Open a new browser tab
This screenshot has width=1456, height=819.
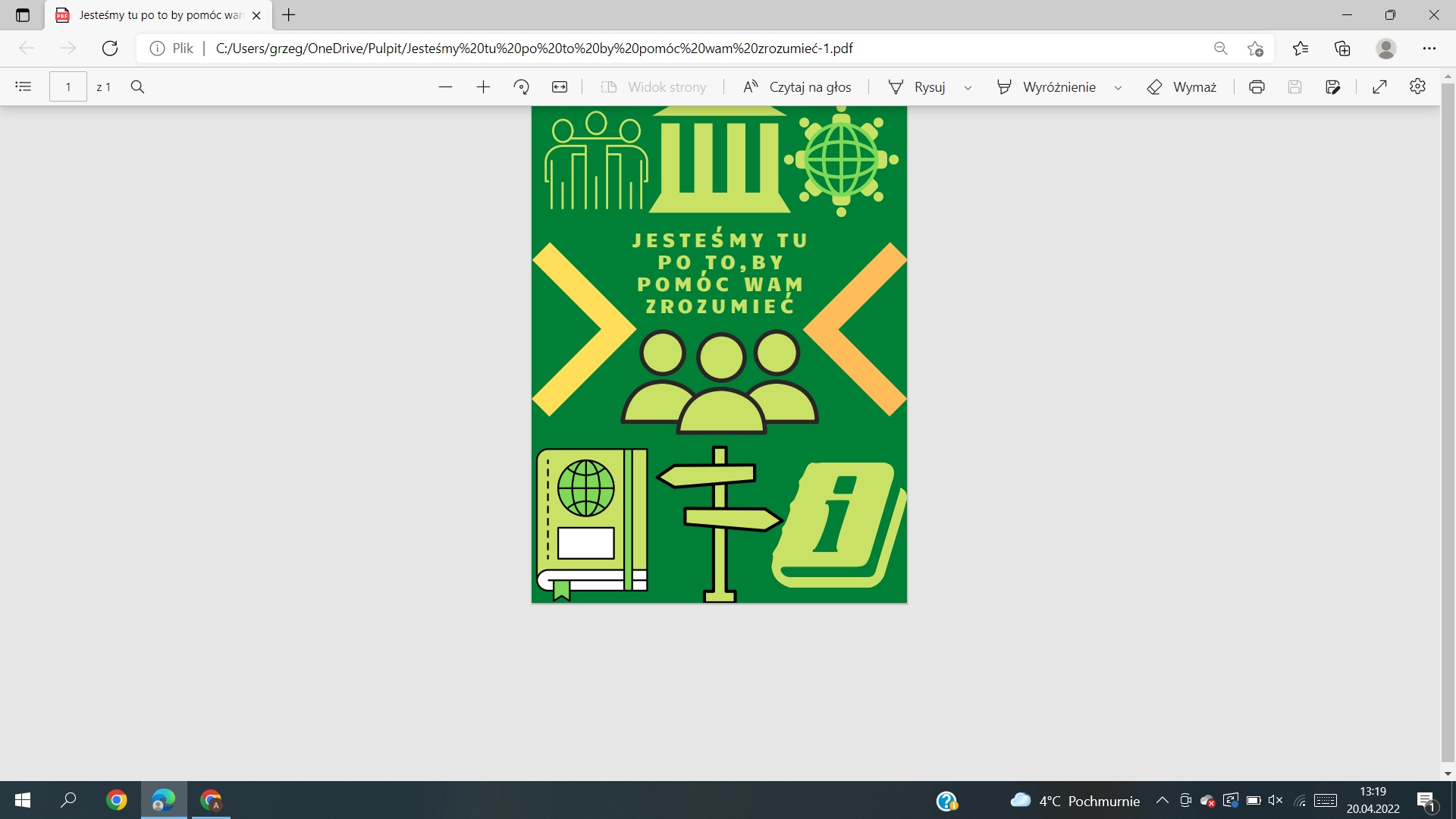[x=289, y=15]
